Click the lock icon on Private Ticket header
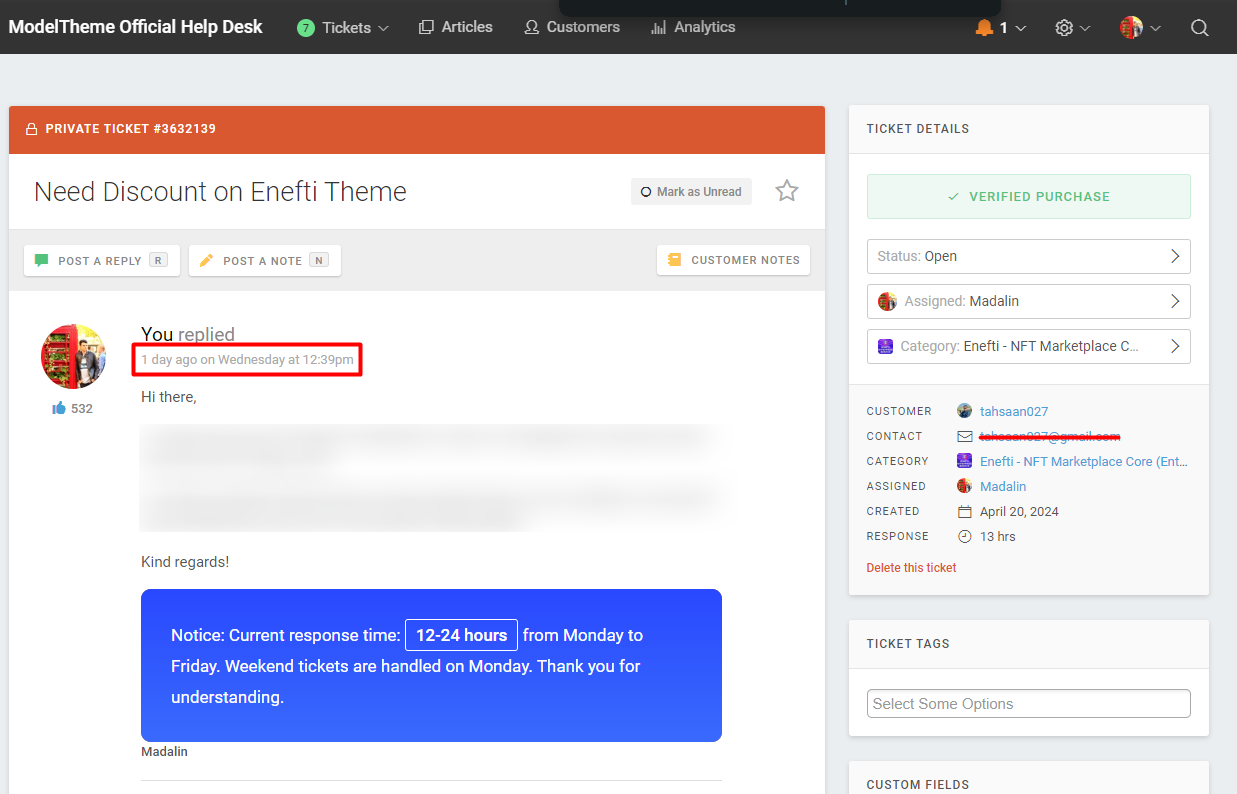Screen dimensions: 1237x794 [x=31, y=129]
